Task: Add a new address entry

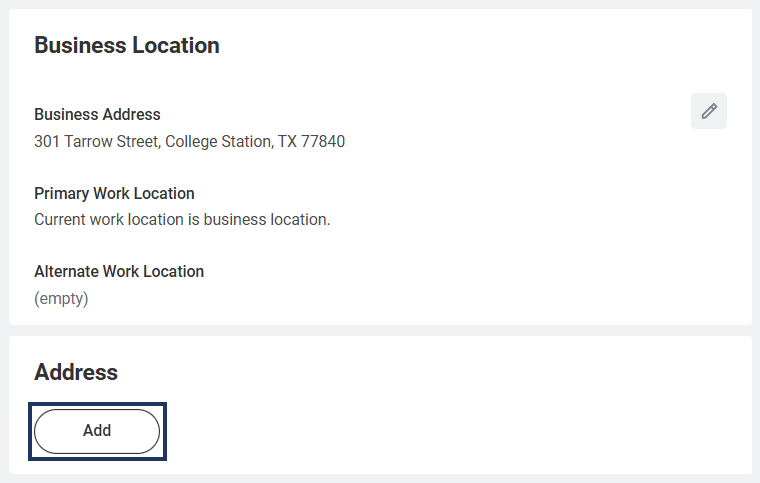Action: coord(97,431)
